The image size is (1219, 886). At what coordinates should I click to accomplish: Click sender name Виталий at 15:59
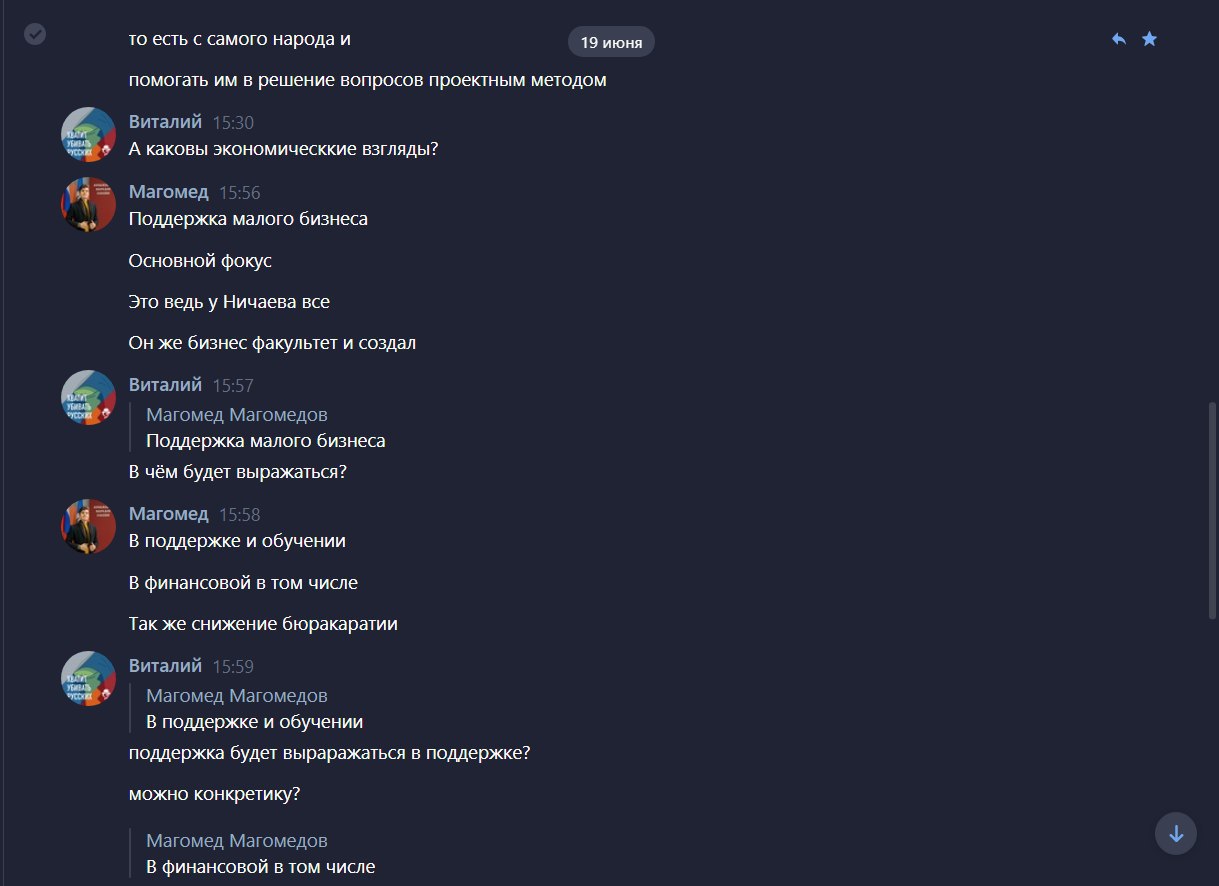165,665
